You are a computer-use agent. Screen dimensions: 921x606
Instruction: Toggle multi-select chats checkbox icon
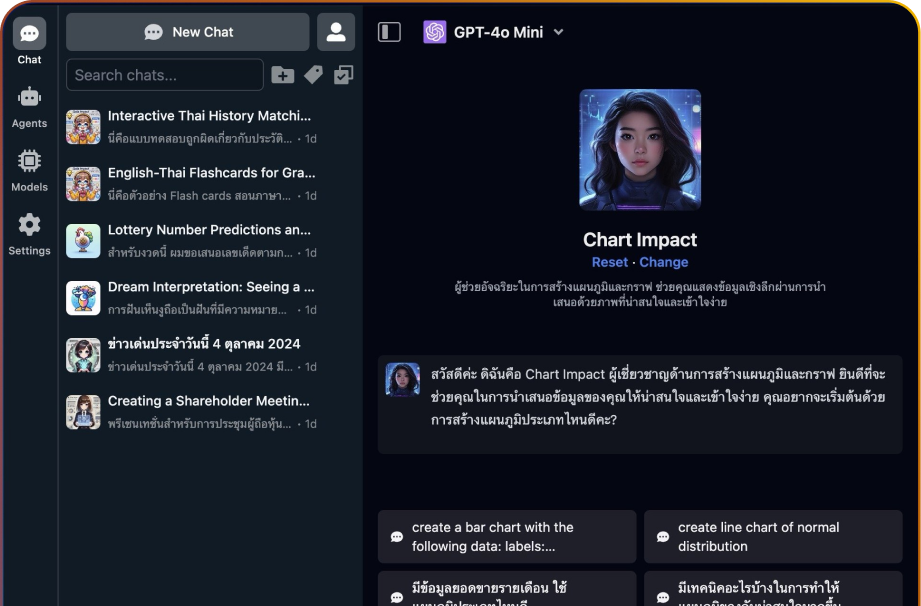click(x=343, y=75)
